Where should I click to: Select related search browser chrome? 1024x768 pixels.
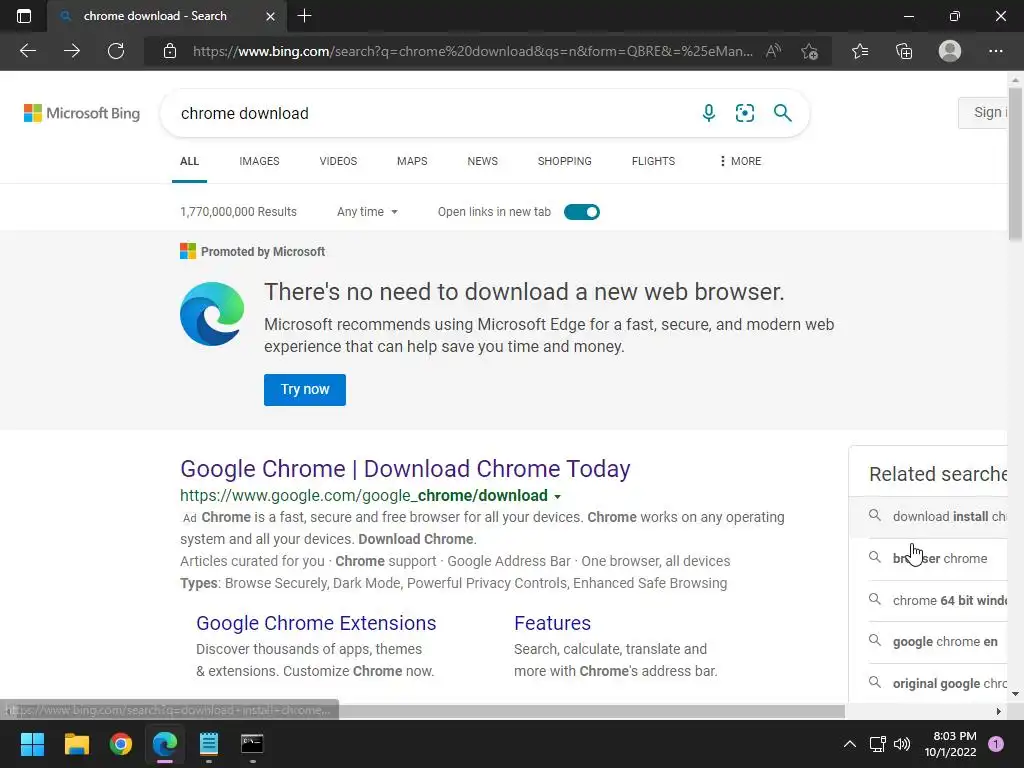[x=928, y=558]
